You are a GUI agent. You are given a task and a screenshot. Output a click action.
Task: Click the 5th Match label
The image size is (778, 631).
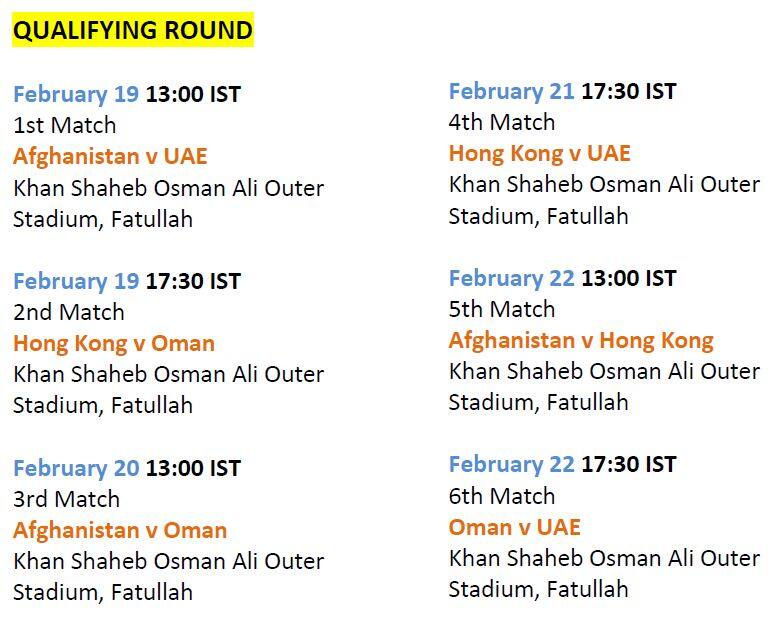click(502, 310)
